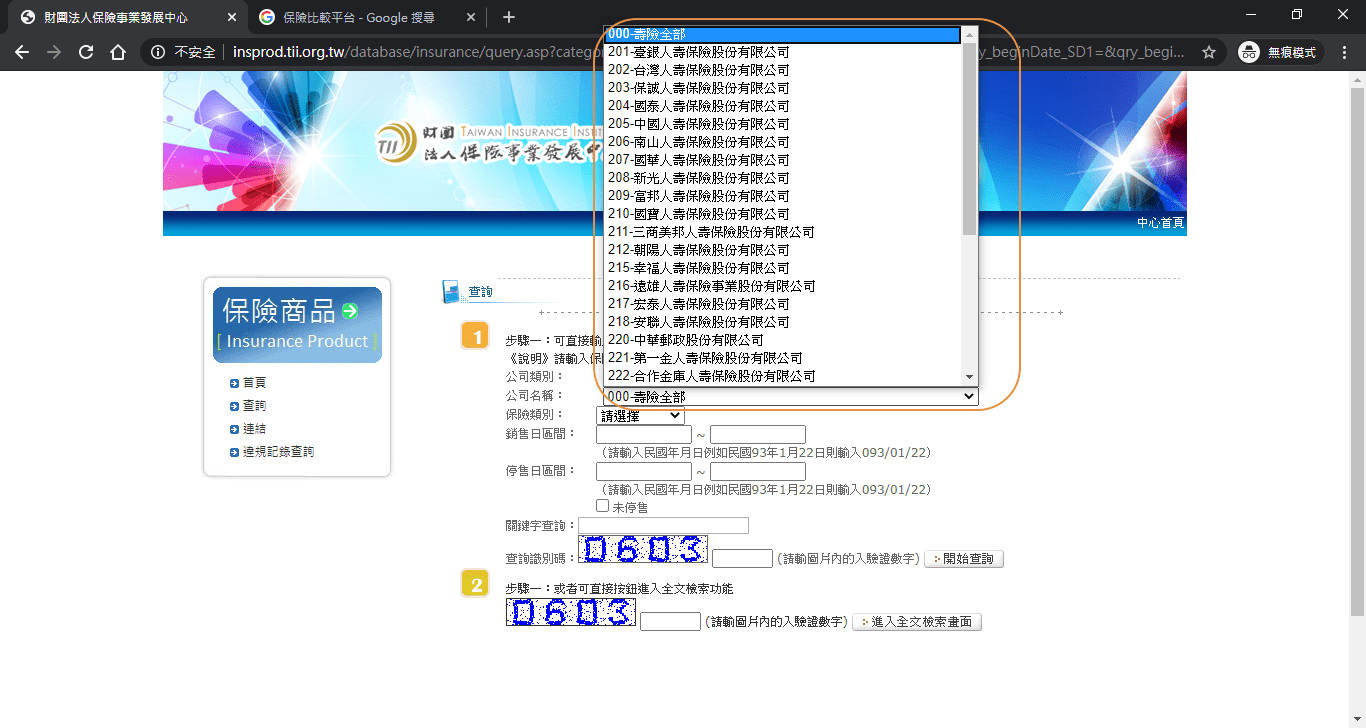Click the browser home icon
The height and width of the screenshot is (728, 1366).
tap(118, 52)
